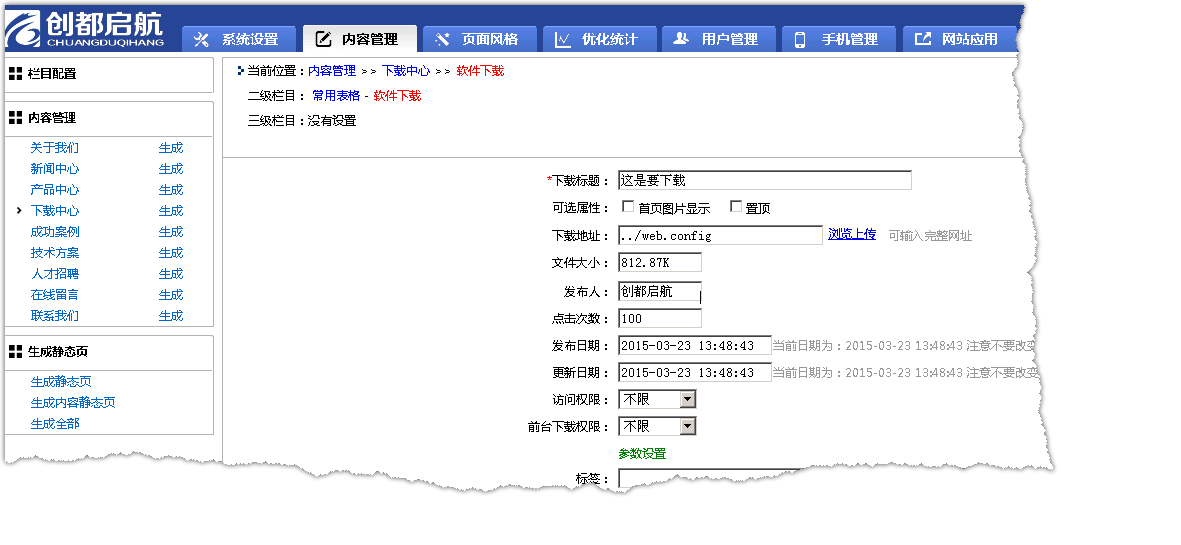Click the 栏目配置 grid icon
Screen dimensions: 1181x545
pos(15,74)
